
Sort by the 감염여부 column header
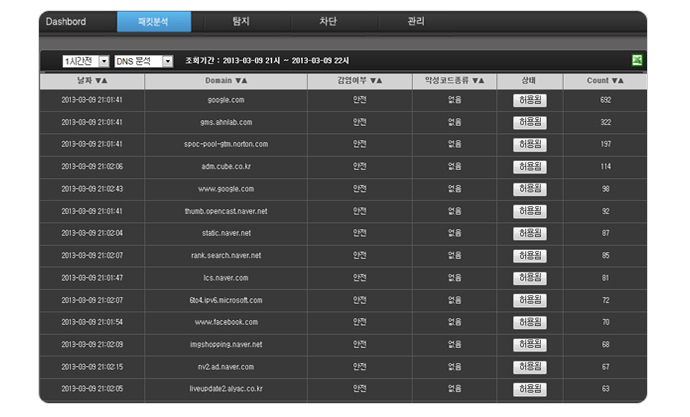pyautogui.click(x=360, y=81)
